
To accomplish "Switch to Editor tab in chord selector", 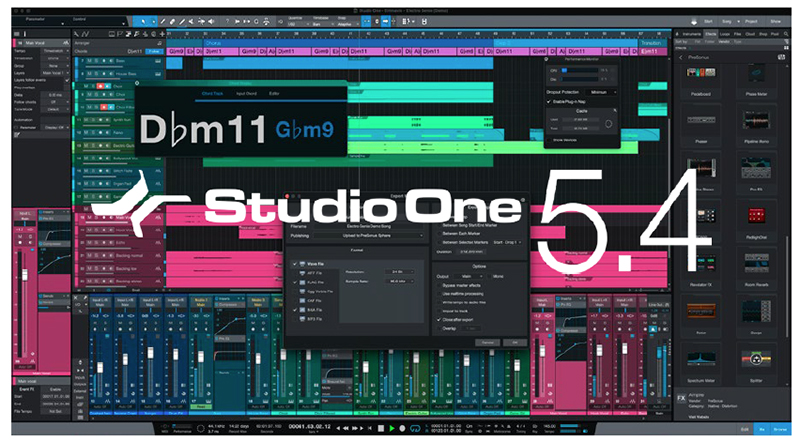I will click(274, 93).
